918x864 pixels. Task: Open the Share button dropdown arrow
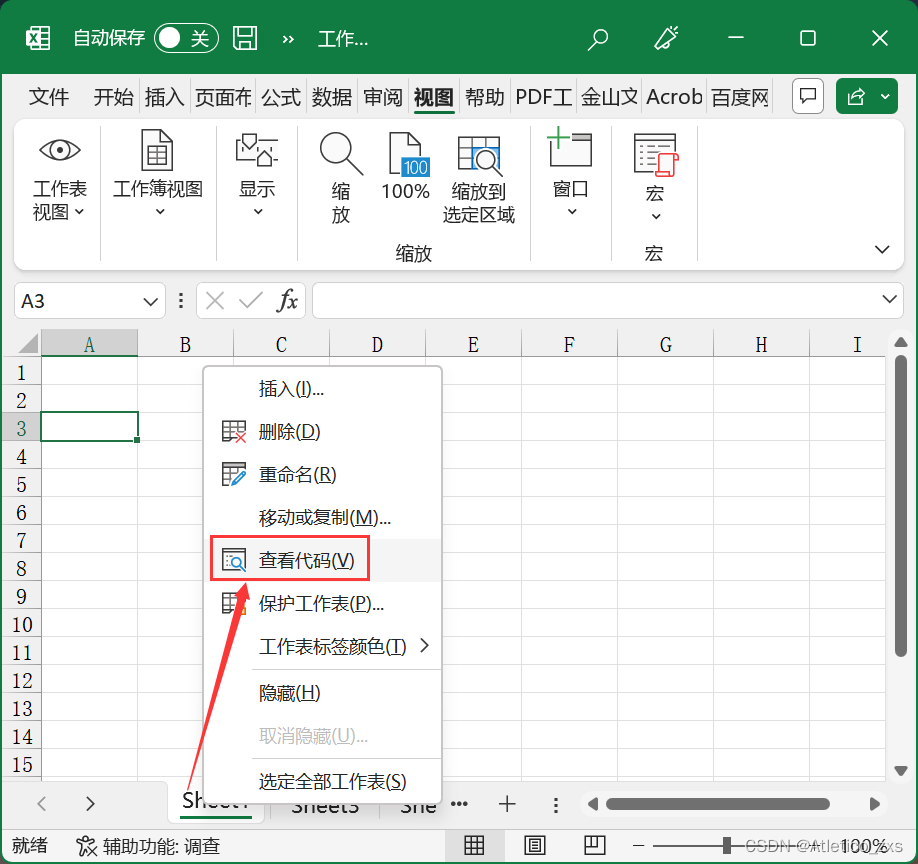pos(886,96)
